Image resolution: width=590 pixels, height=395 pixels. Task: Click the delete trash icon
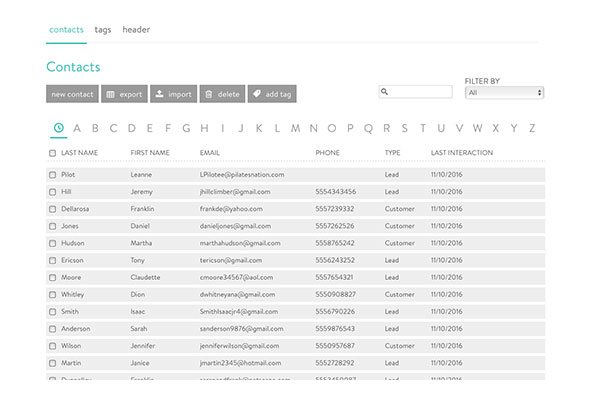tap(209, 94)
